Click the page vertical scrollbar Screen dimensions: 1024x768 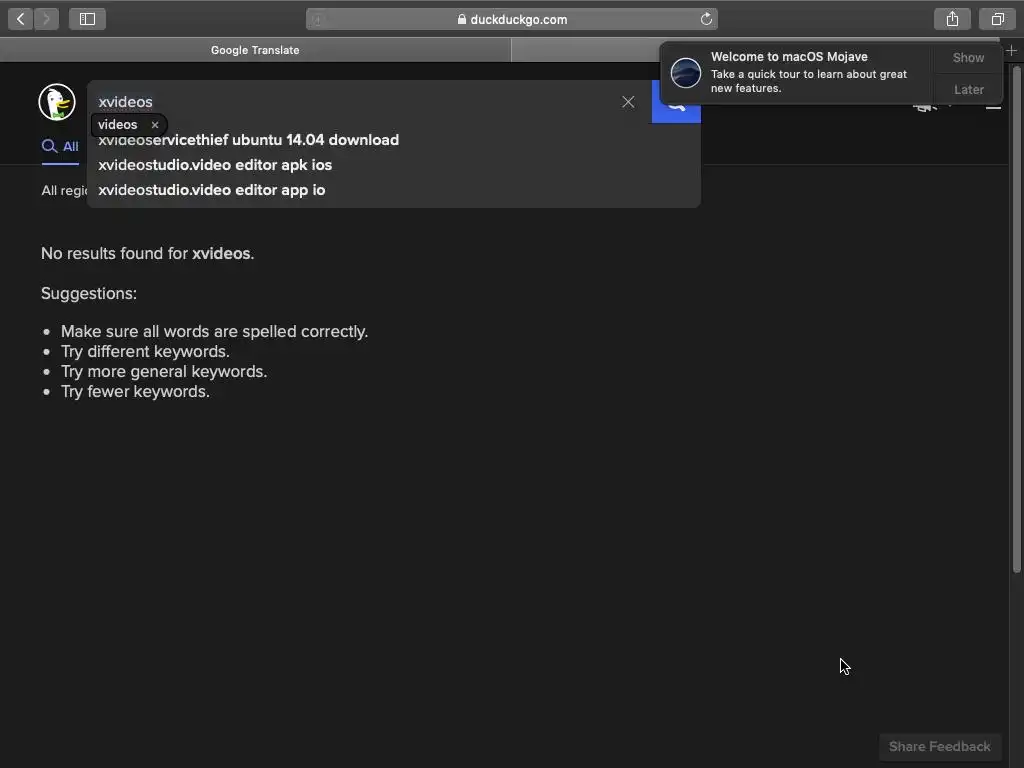[x=1016, y=320]
